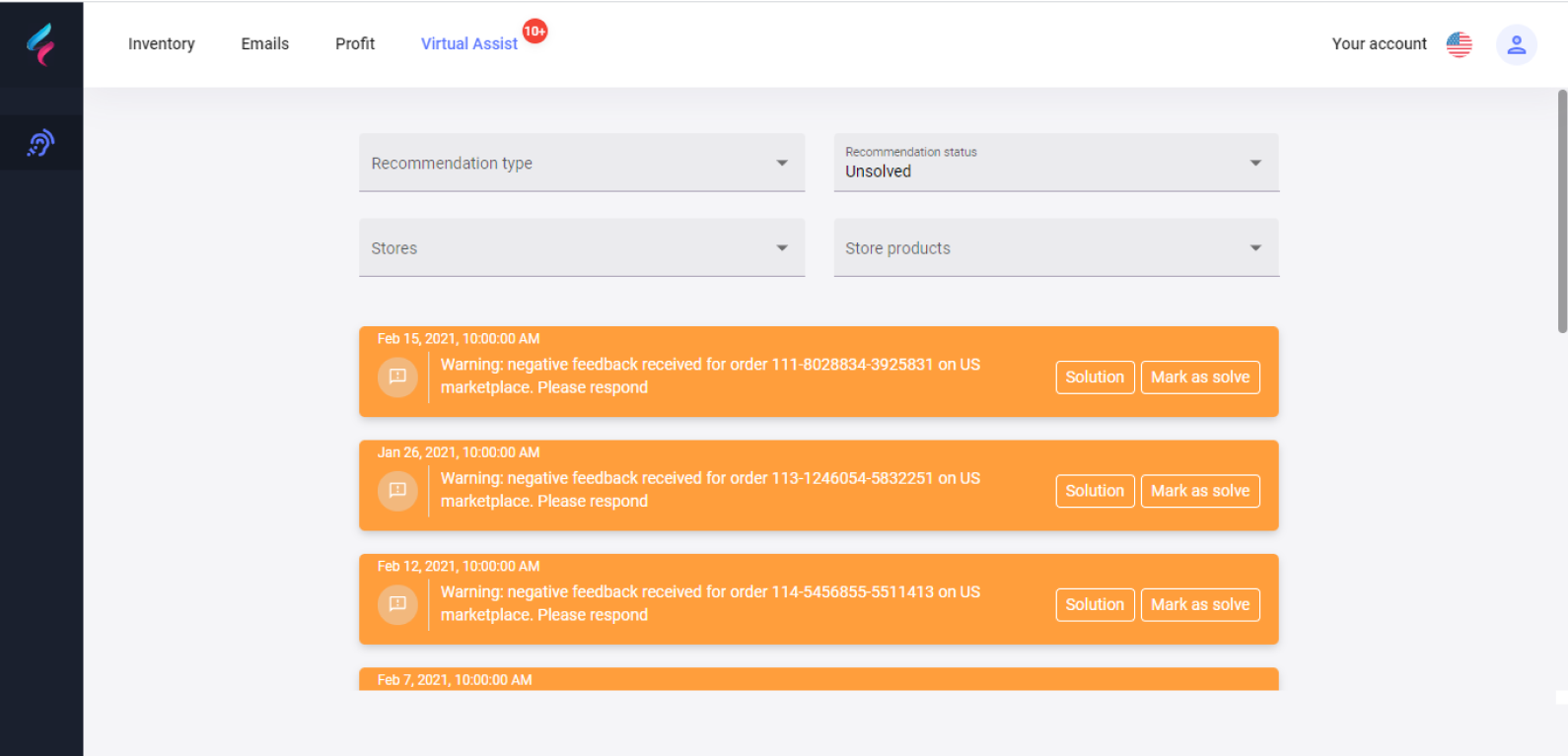Image resolution: width=1568 pixels, height=756 pixels.
Task: Click the feedback icon on Feb 12 warning
Action: tap(397, 604)
